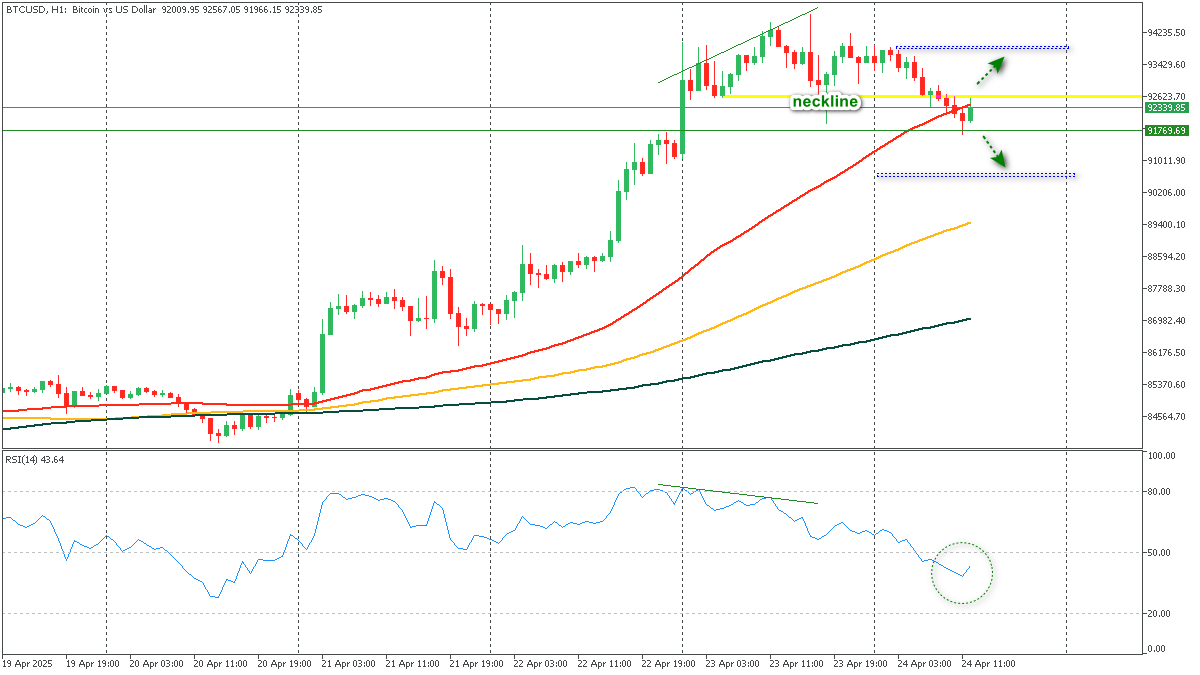Select the green divergence trendline on RSI

pos(738,494)
